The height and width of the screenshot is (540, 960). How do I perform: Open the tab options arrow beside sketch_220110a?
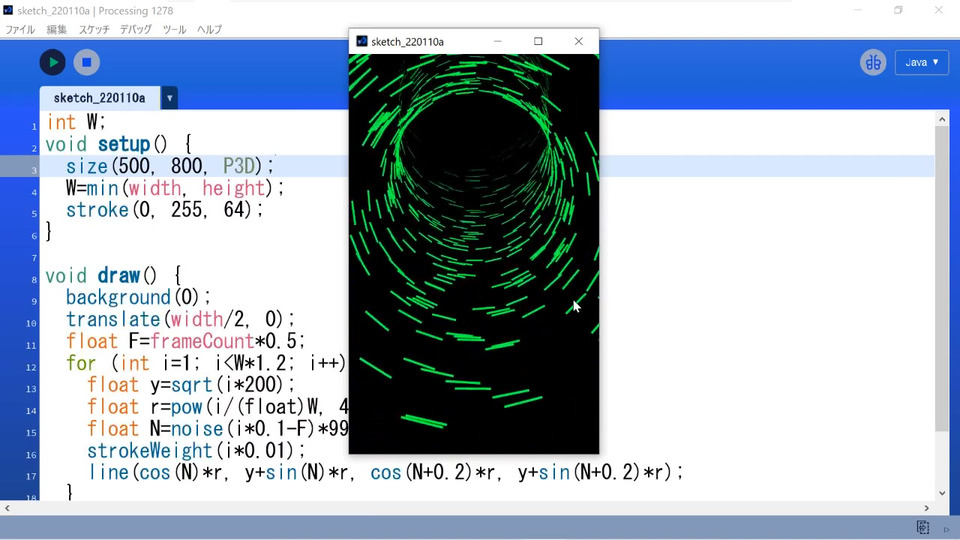click(x=170, y=98)
